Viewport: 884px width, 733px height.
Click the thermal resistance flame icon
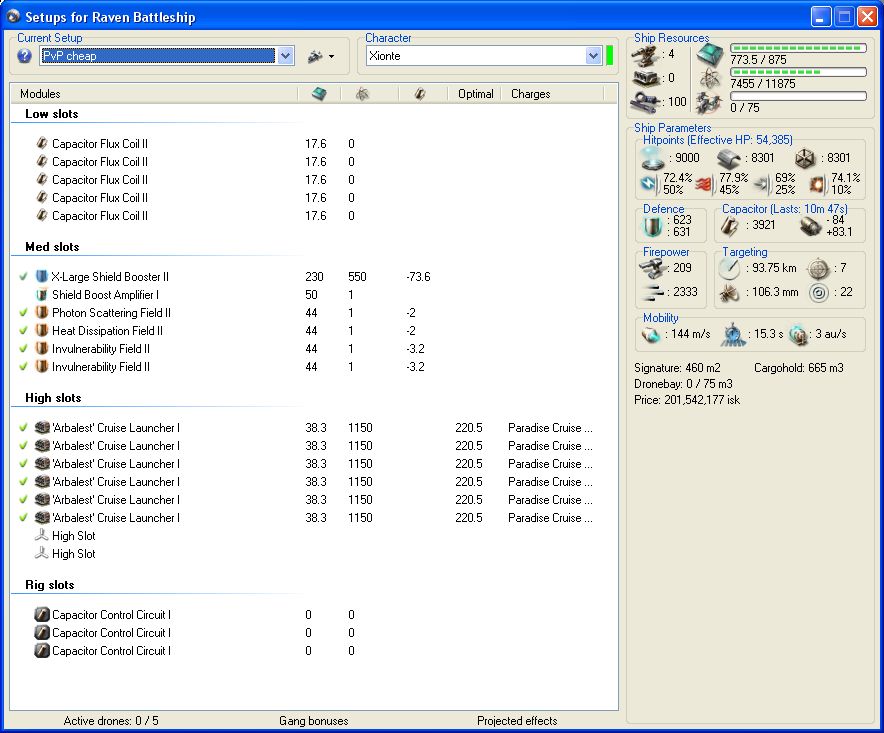703,184
